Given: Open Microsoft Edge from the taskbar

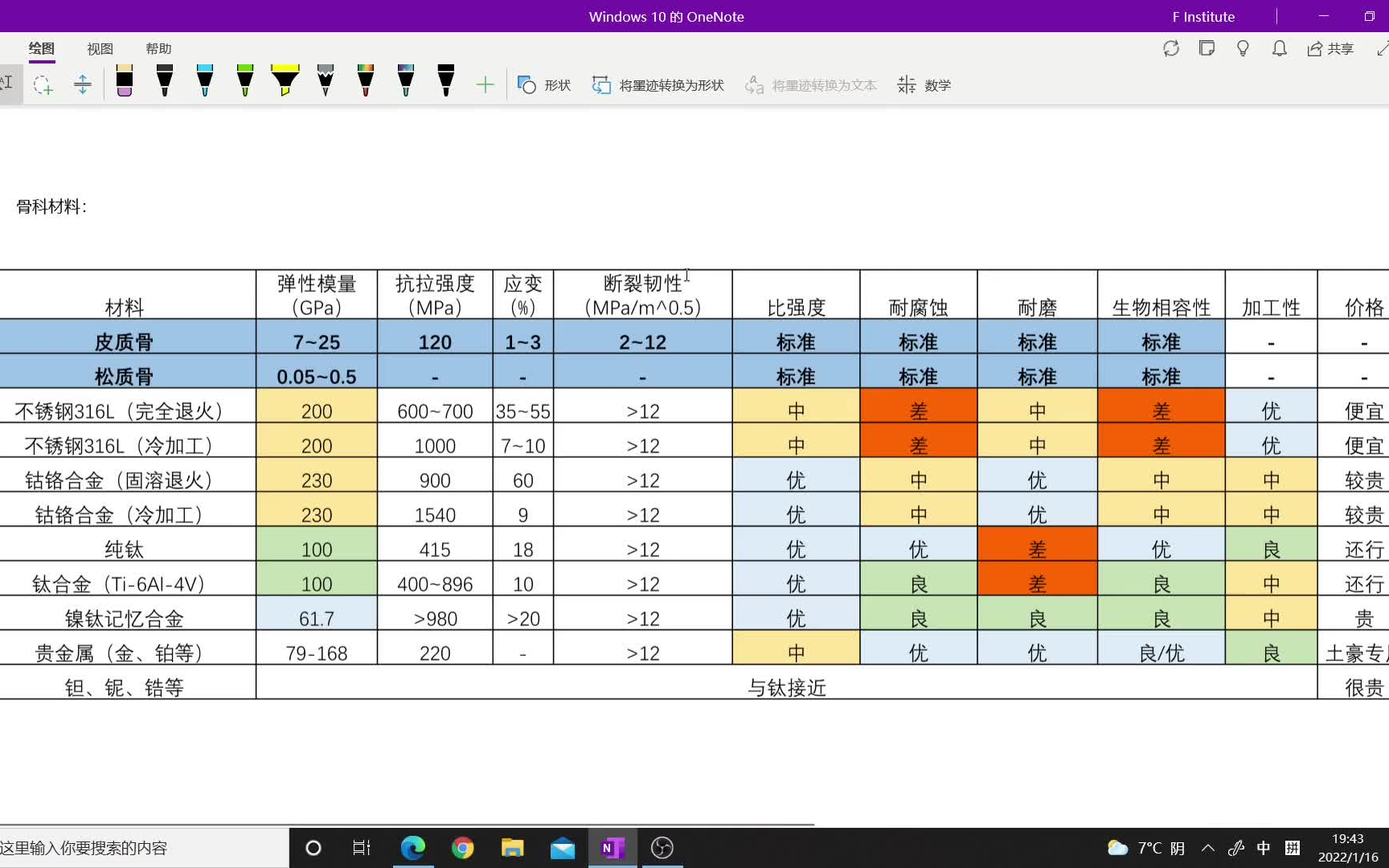Looking at the screenshot, I should (x=413, y=848).
